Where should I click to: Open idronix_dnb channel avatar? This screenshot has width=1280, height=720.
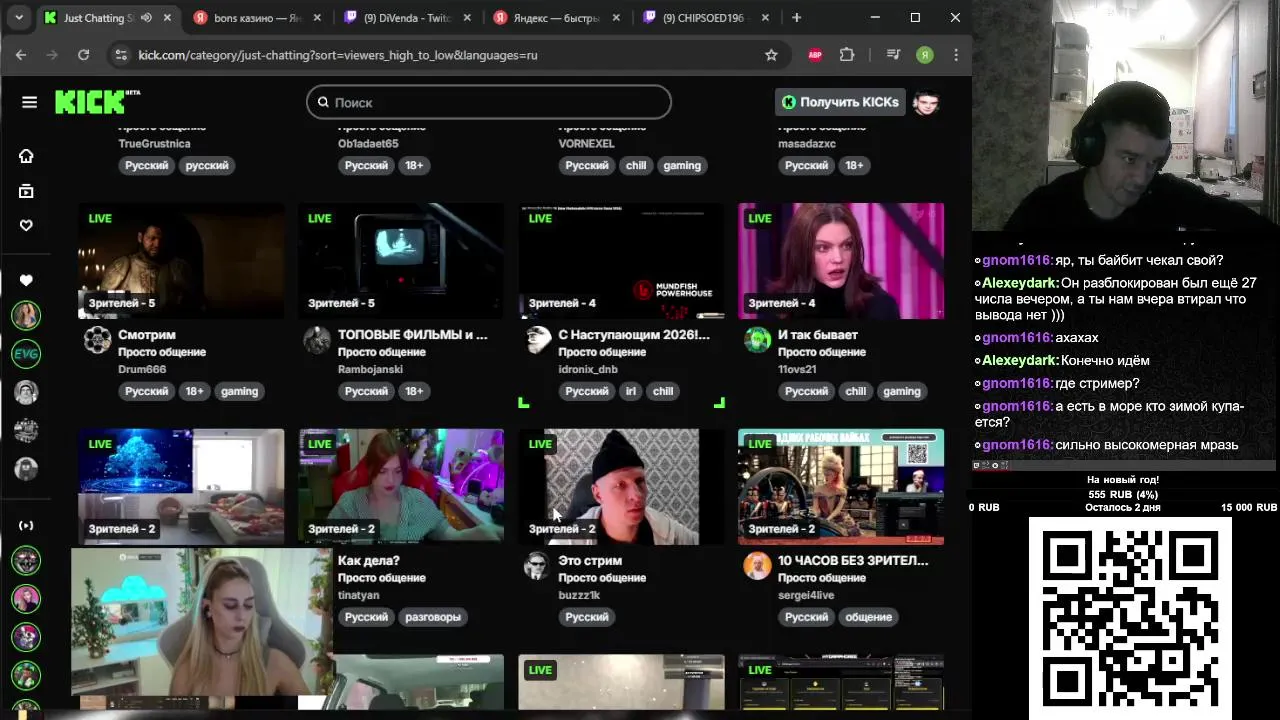(537, 340)
